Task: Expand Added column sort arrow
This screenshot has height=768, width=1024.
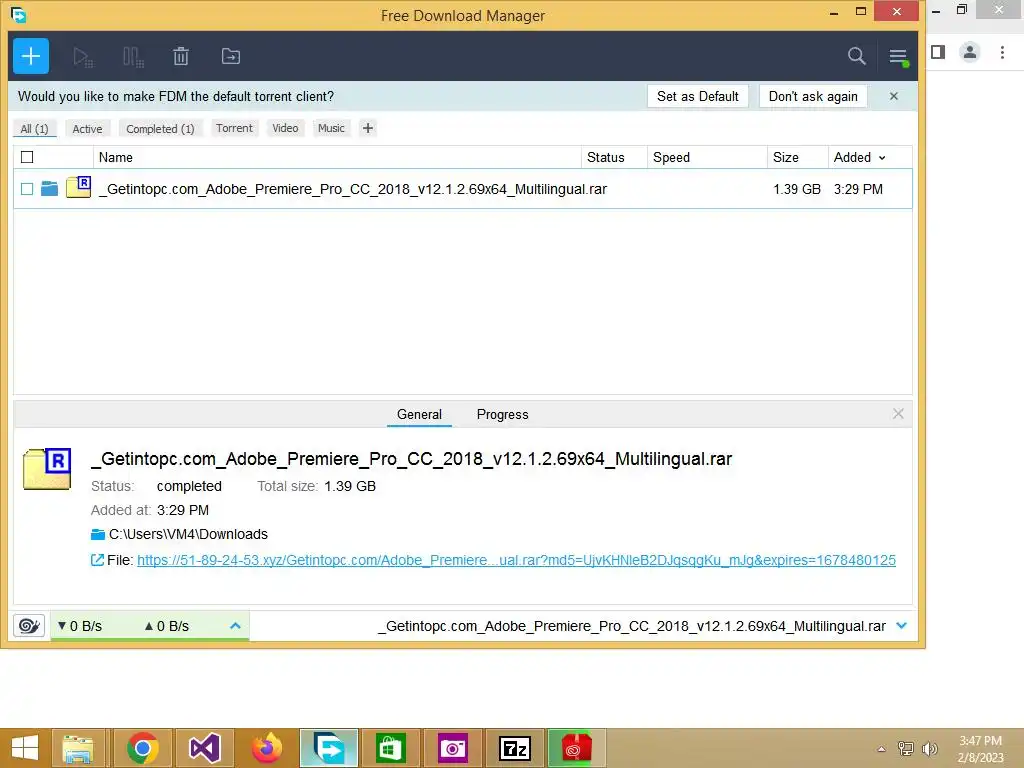Action: 882,158
